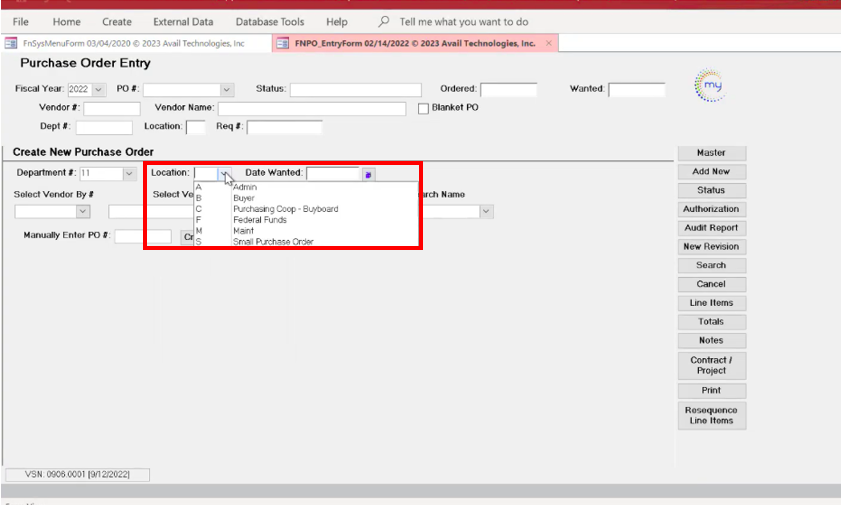
Task: Open the PO # dropdown arrow
Action: click(227, 89)
